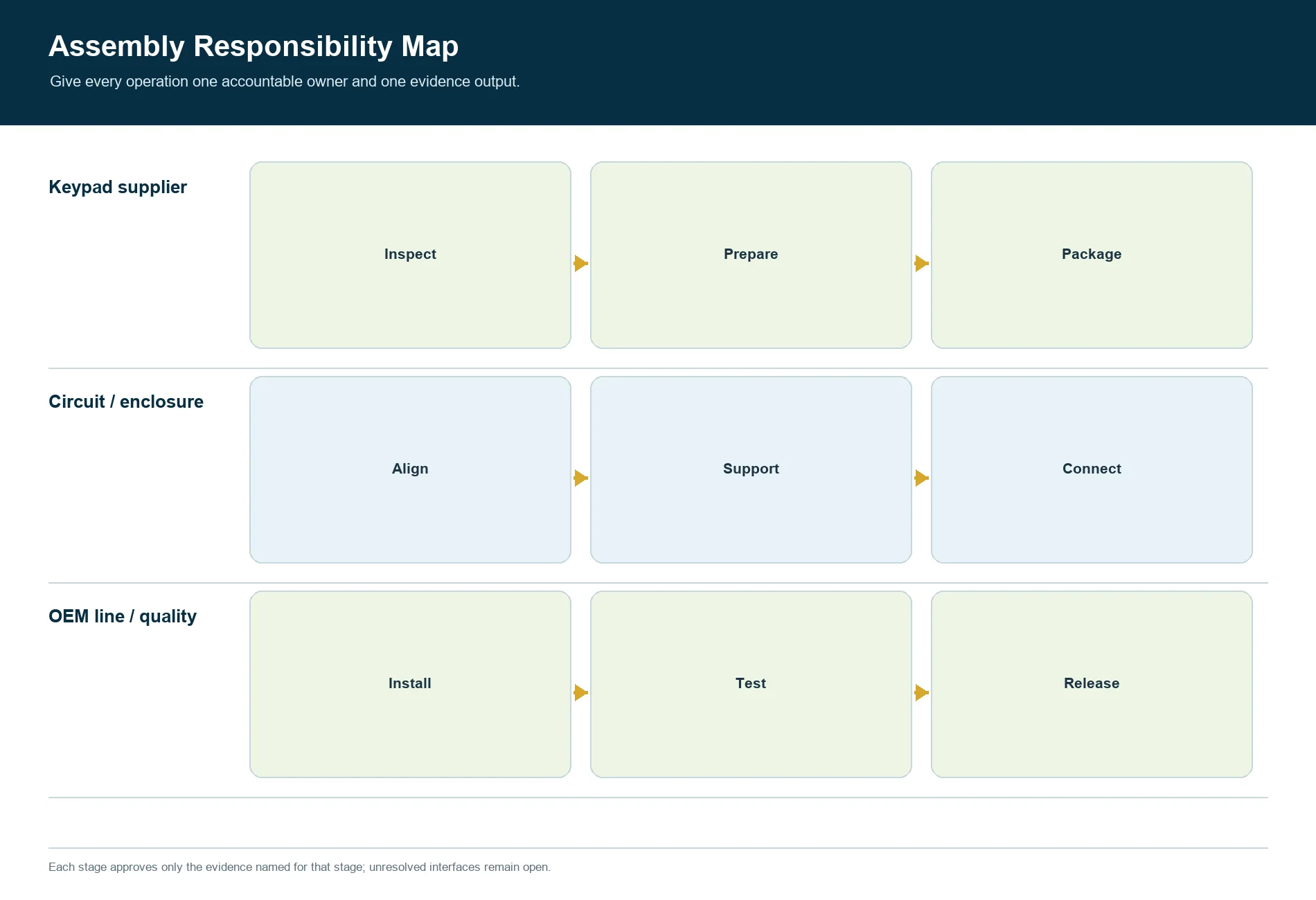Click the "Circuit / enclosure" lane label

coord(126,402)
